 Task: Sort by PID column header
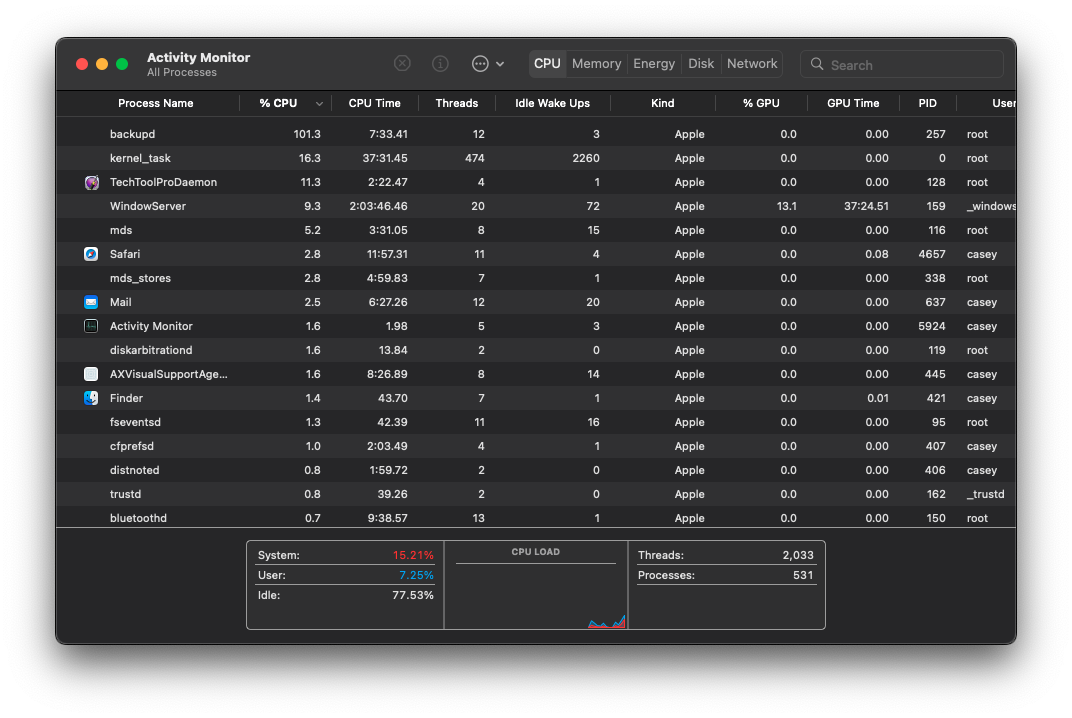click(928, 103)
